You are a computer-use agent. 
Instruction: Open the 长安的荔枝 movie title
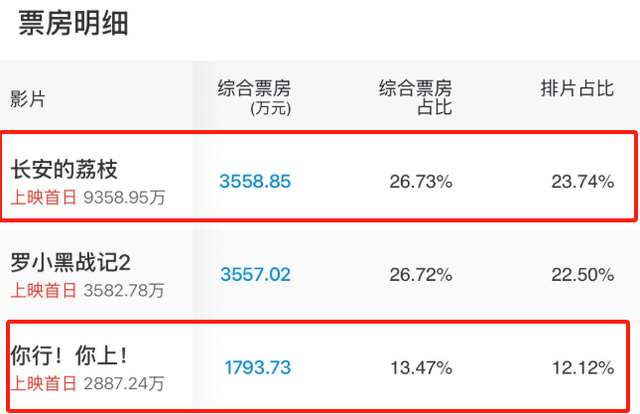tap(64, 169)
